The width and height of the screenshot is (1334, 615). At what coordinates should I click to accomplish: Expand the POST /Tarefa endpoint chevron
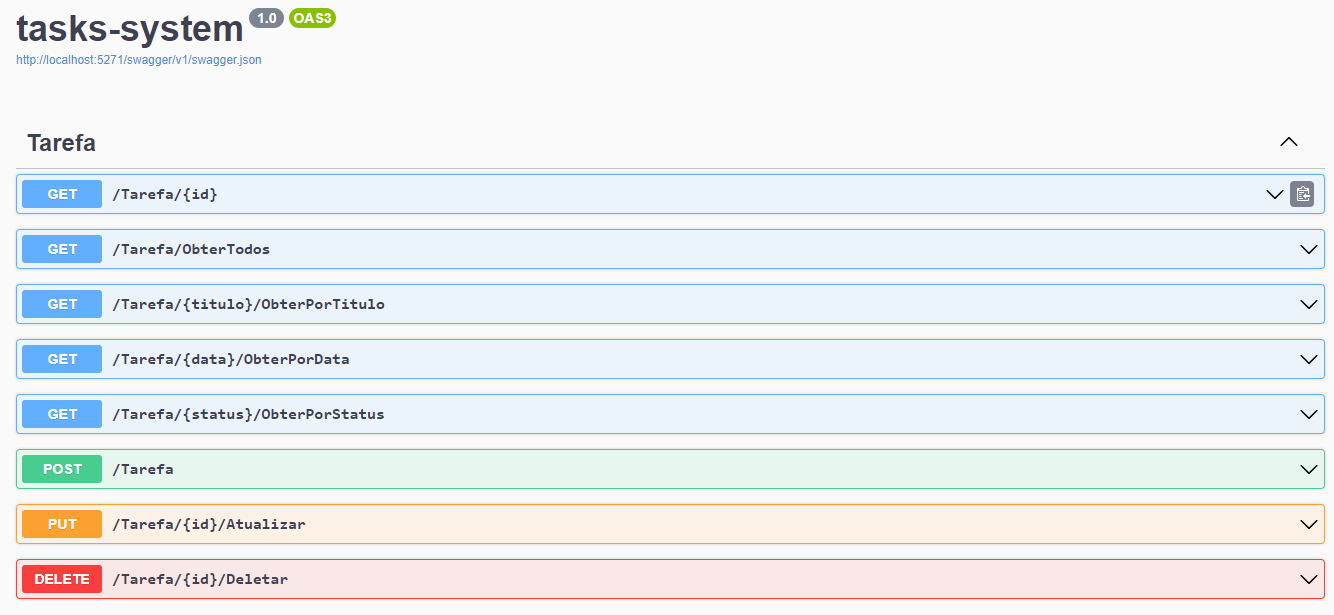pyautogui.click(x=1309, y=468)
